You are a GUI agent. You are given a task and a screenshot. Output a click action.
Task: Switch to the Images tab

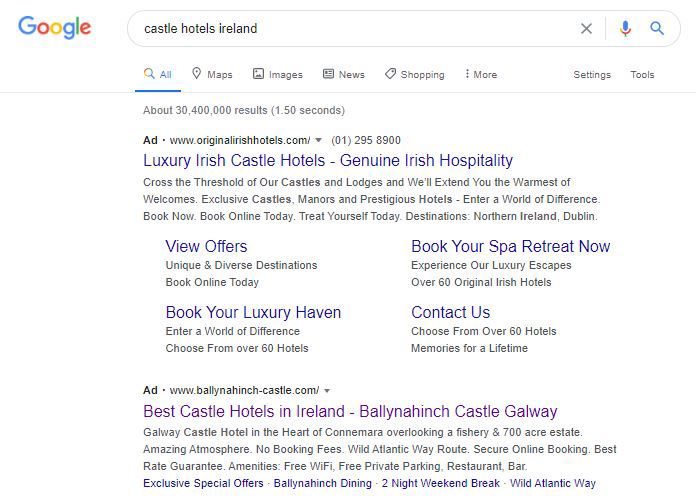tap(278, 75)
